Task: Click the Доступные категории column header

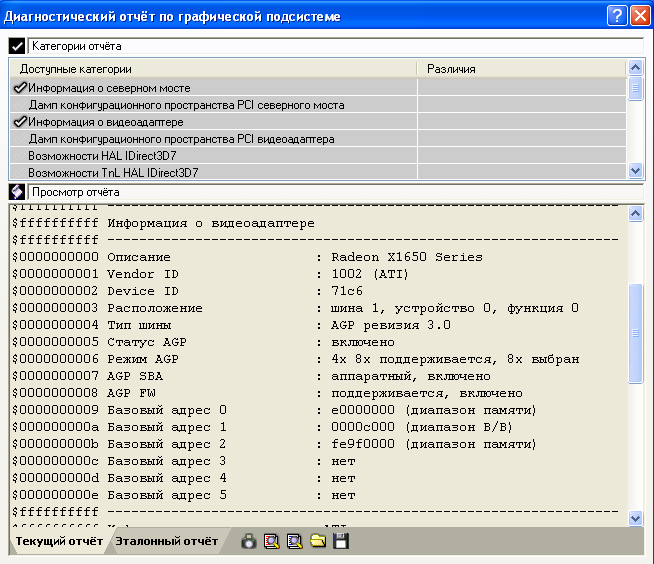Action: pyautogui.click(x=213, y=69)
